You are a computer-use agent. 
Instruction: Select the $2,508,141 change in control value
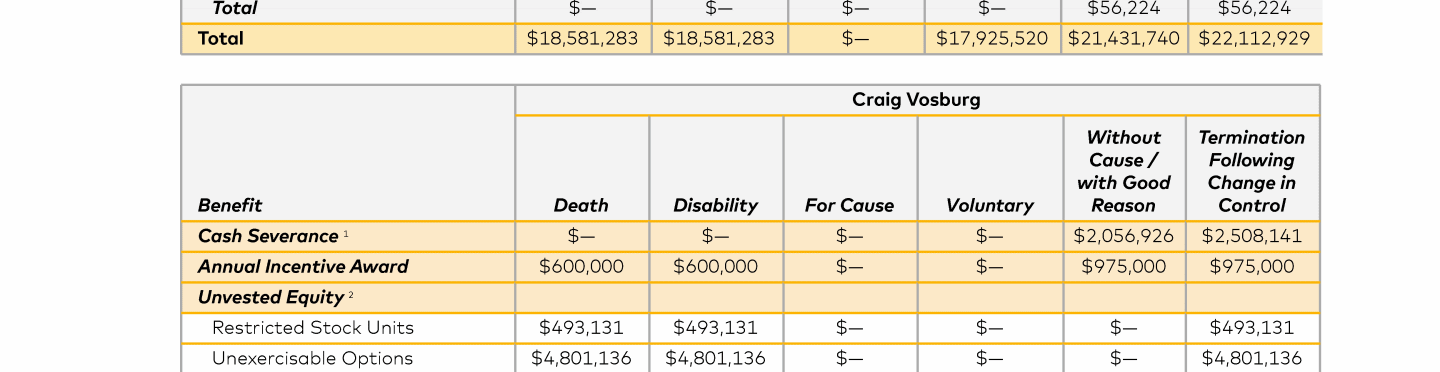[x=1251, y=236]
